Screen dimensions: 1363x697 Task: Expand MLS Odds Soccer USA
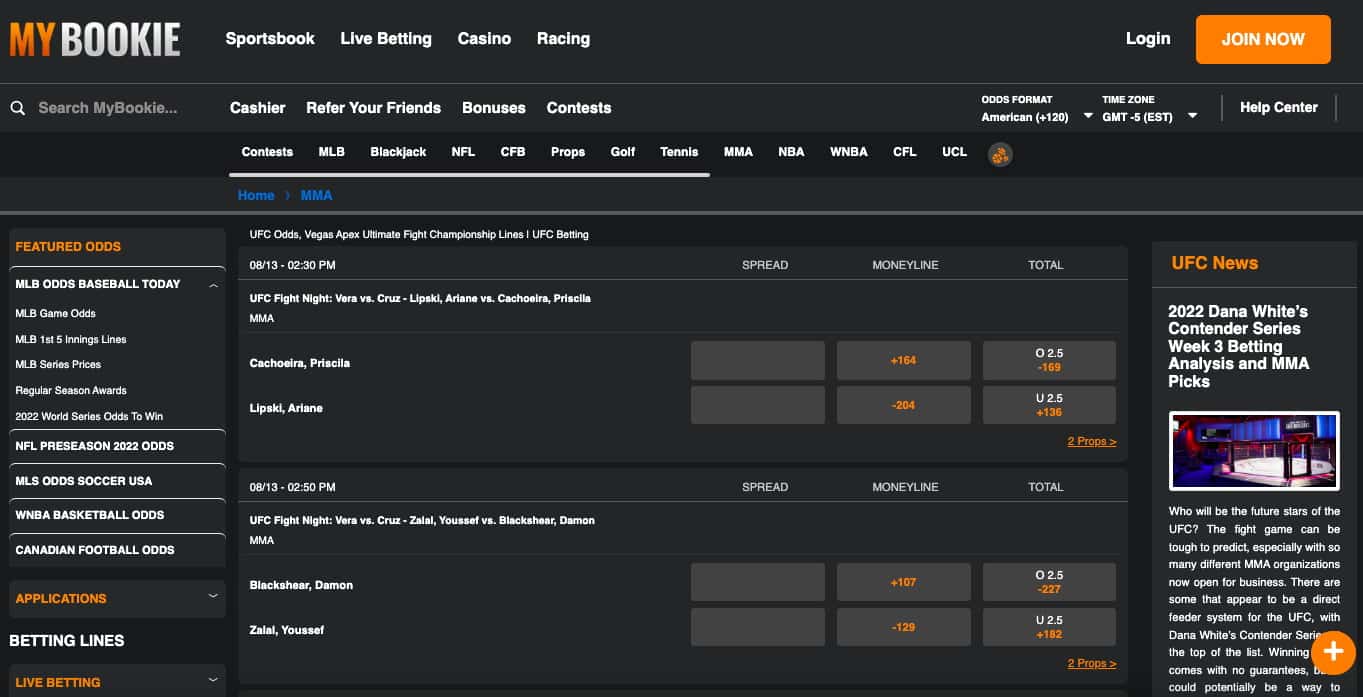pyautogui.click(x=117, y=481)
